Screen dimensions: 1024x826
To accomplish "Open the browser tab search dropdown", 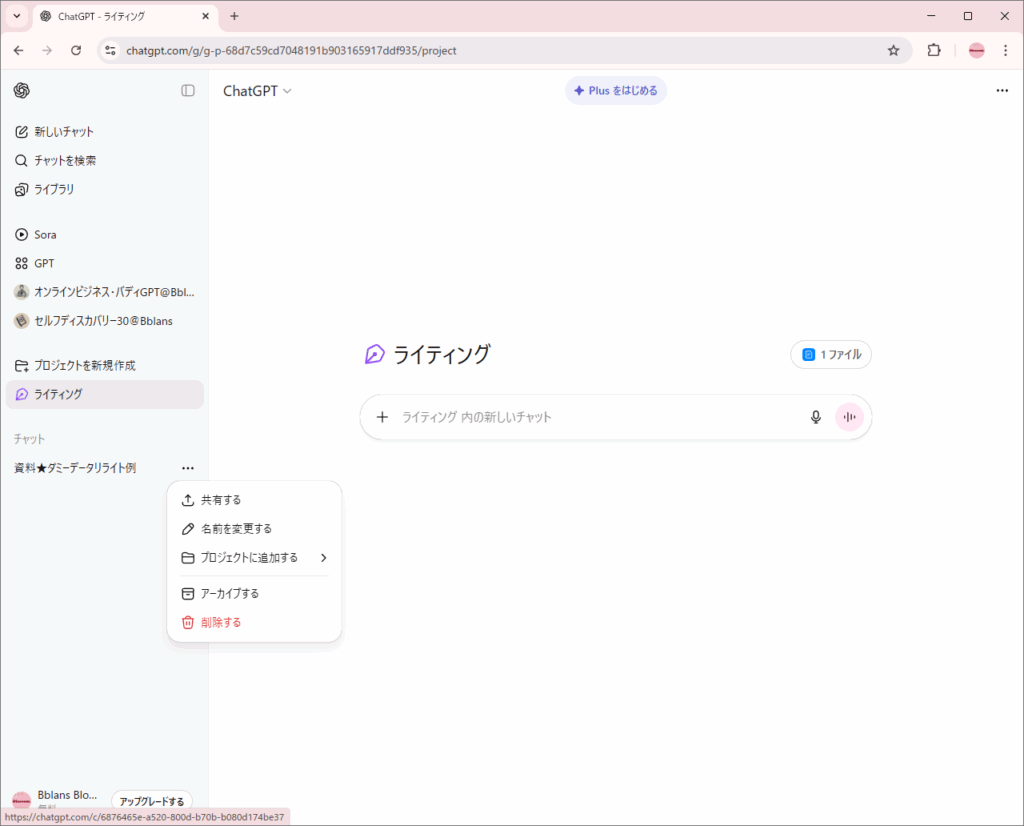I will (x=17, y=16).
